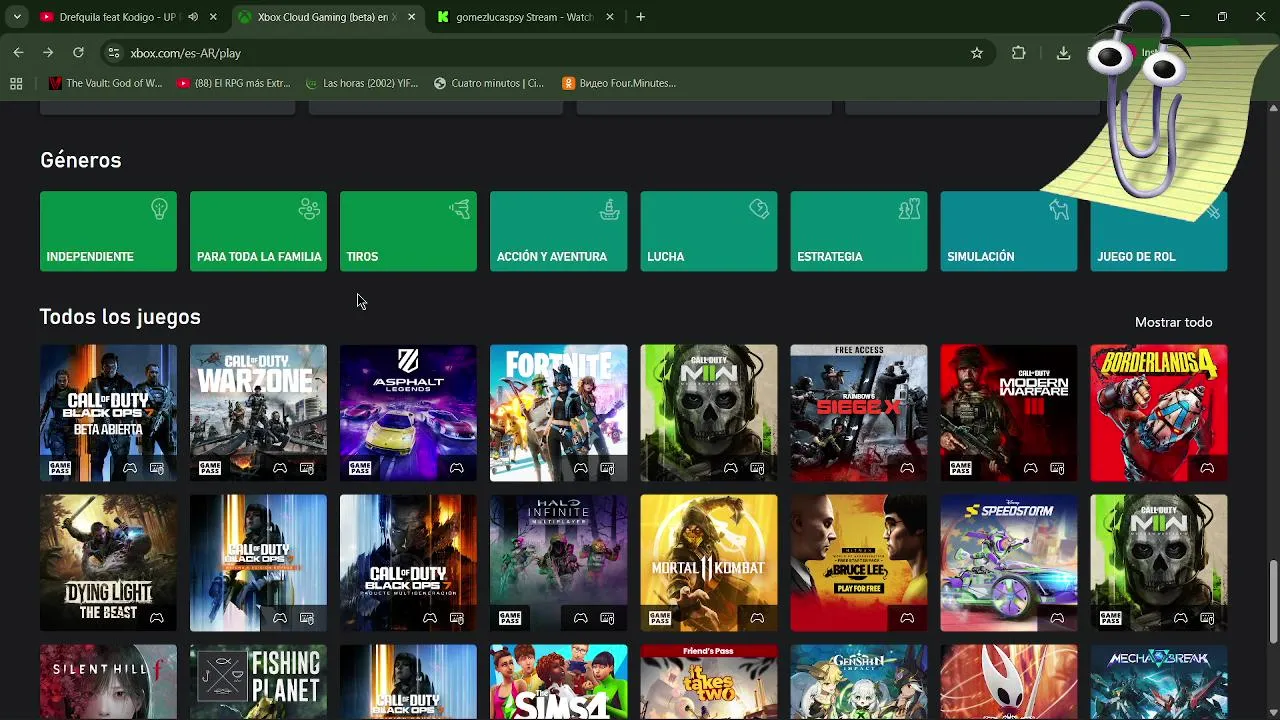
Task: Open the Acción y aventura genre
Action: click(558, 231)
